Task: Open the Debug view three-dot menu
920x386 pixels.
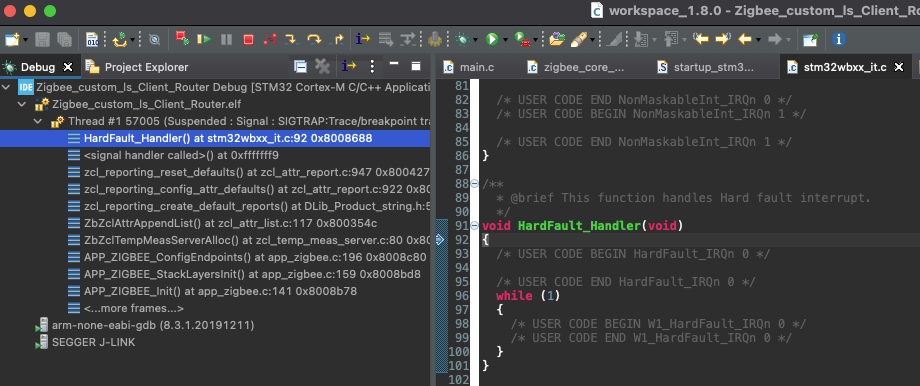Action: point(371,66)
